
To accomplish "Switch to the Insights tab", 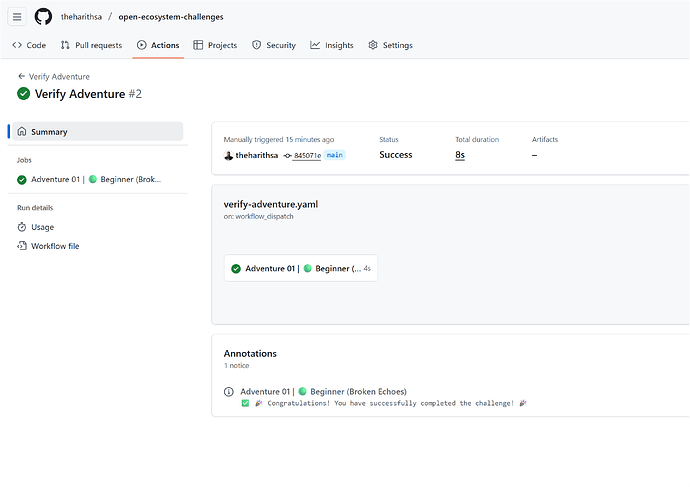I will click(332, 45).
